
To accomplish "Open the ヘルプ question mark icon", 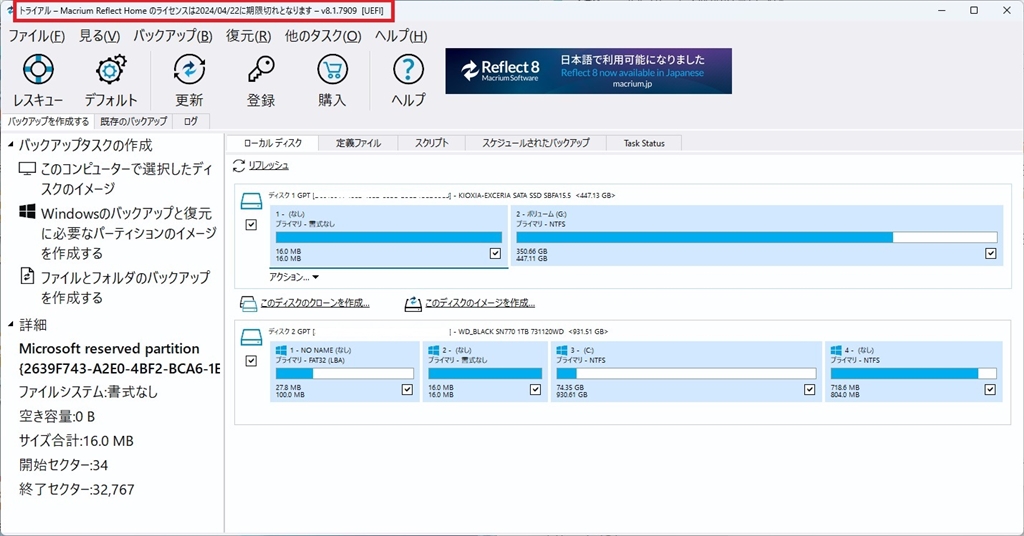I will tap(408, 69).
